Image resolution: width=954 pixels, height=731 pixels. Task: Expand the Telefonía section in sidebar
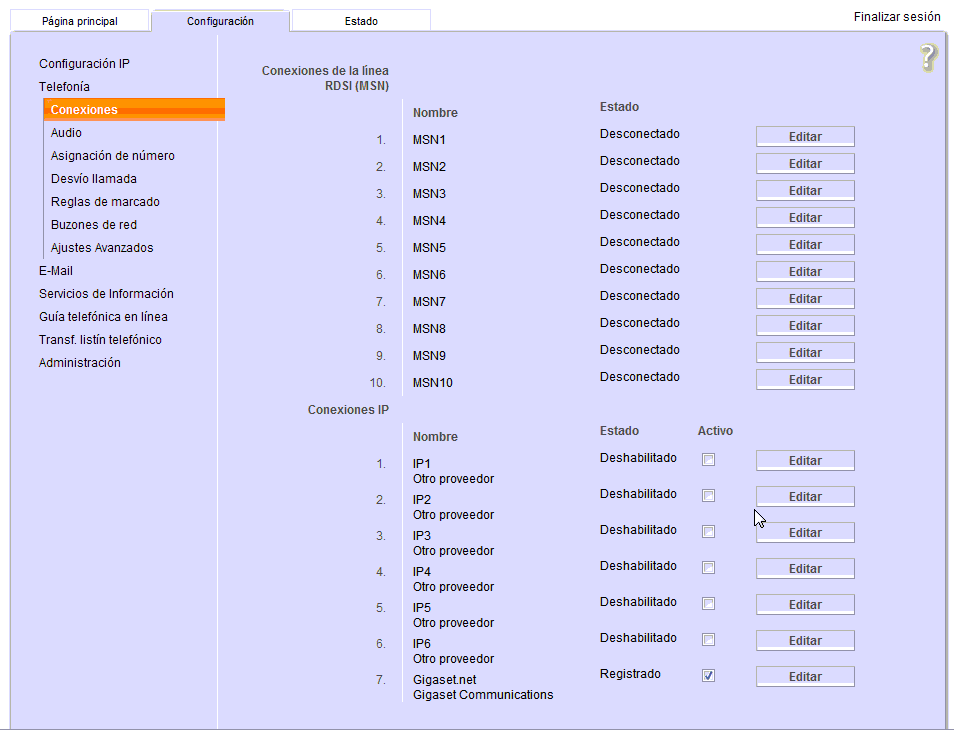pyautogui.click(x=64, y=87)
